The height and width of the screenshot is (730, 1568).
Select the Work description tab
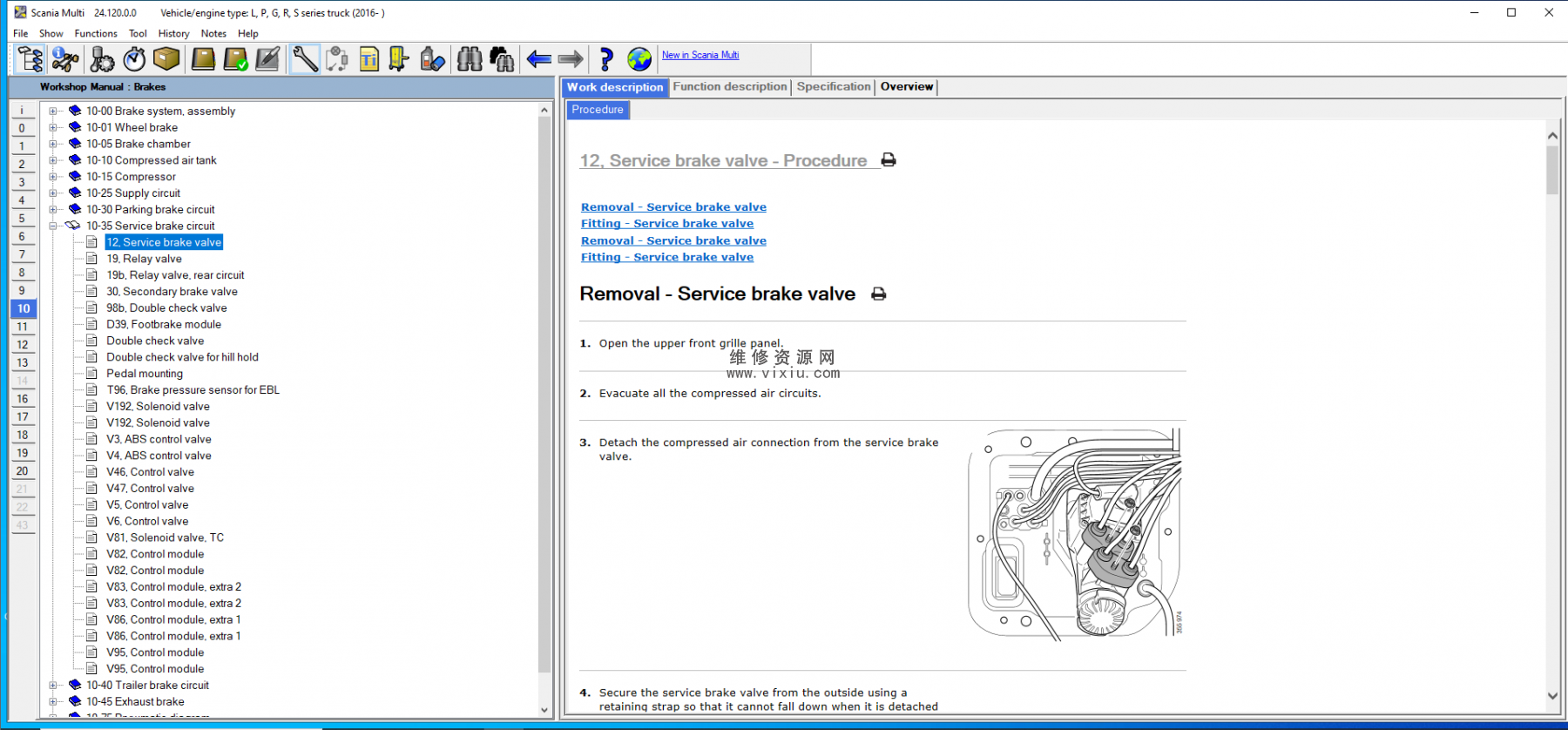click(x=615, y=87)
